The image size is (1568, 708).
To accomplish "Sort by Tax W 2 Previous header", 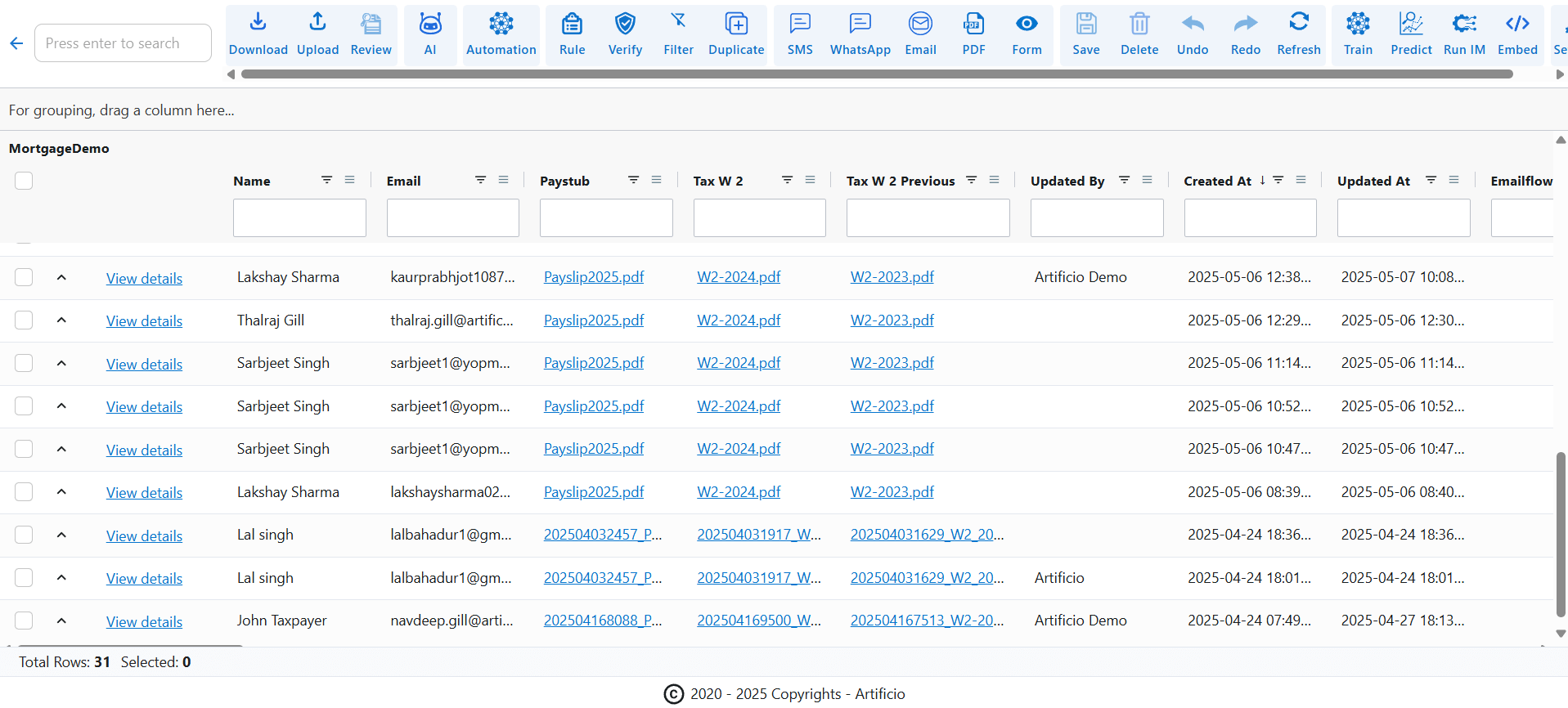I will (x=901, y=181).
